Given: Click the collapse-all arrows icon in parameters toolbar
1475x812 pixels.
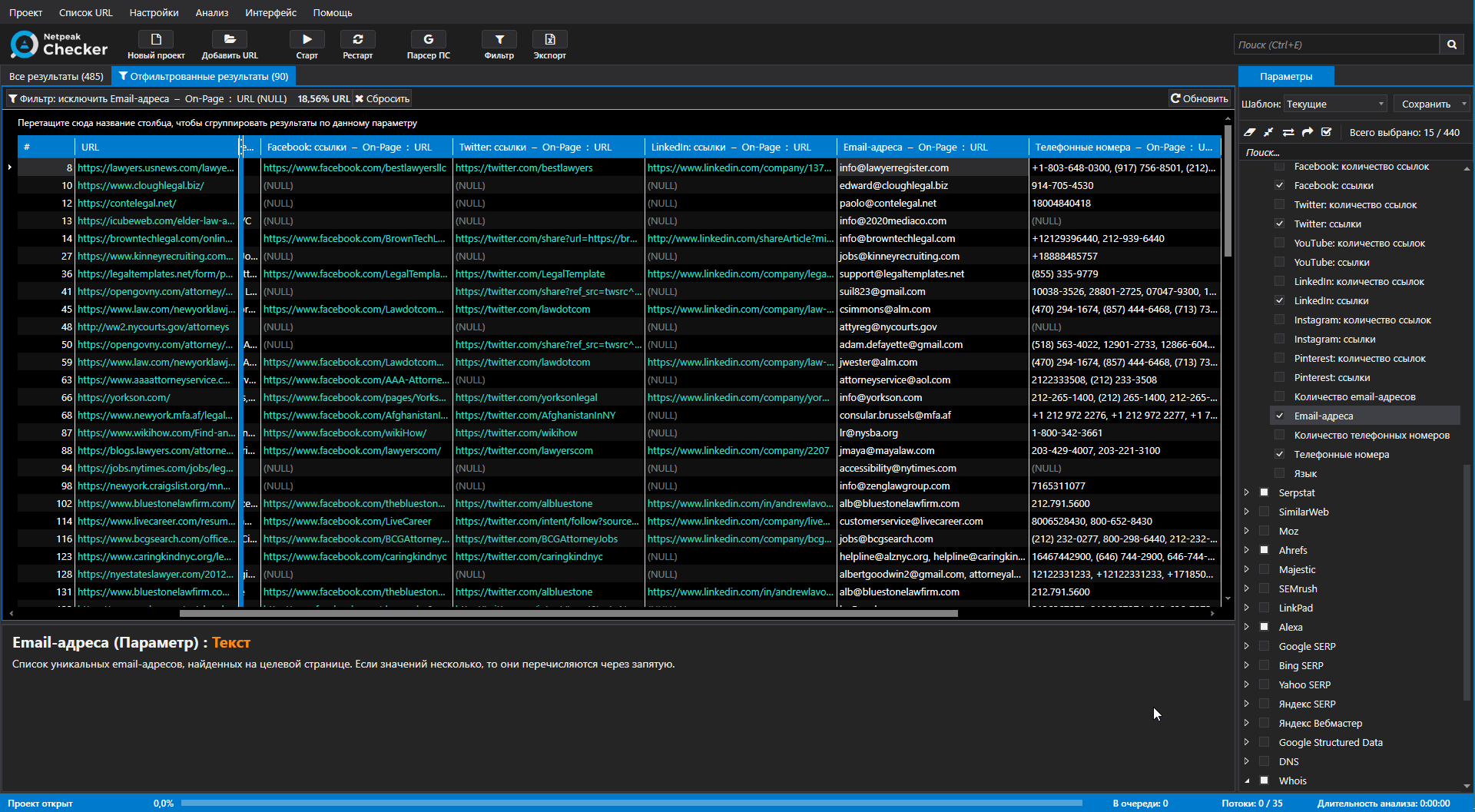Looking at the screenshot, I should click(1268, 132).
